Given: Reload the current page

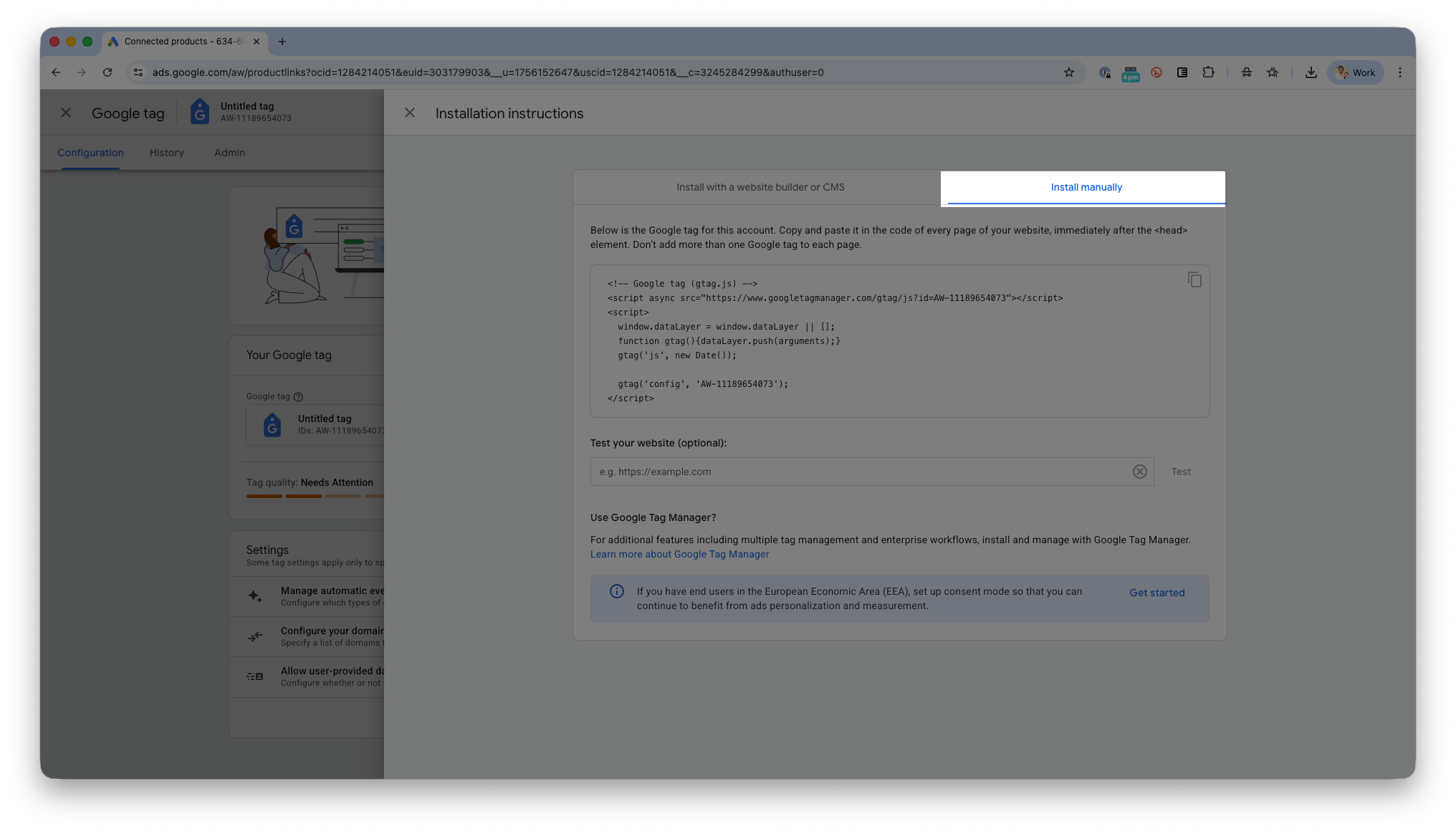Looking at the screenshot, I should [x=107, y=72].
